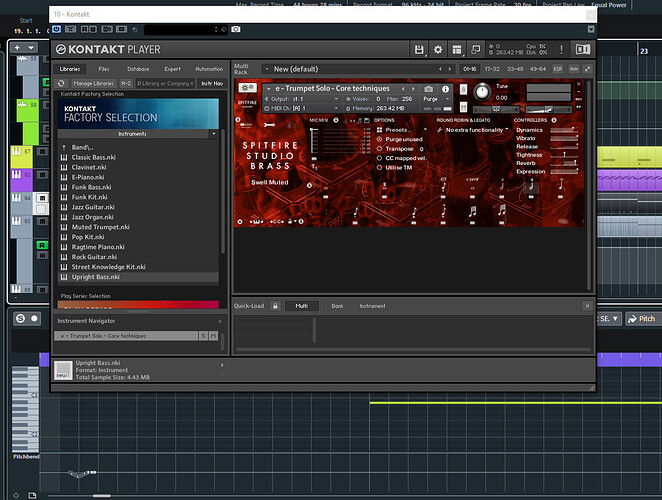Click the Quick-Load lock icon
Viewport: 662px width, 500px height.
275,306
